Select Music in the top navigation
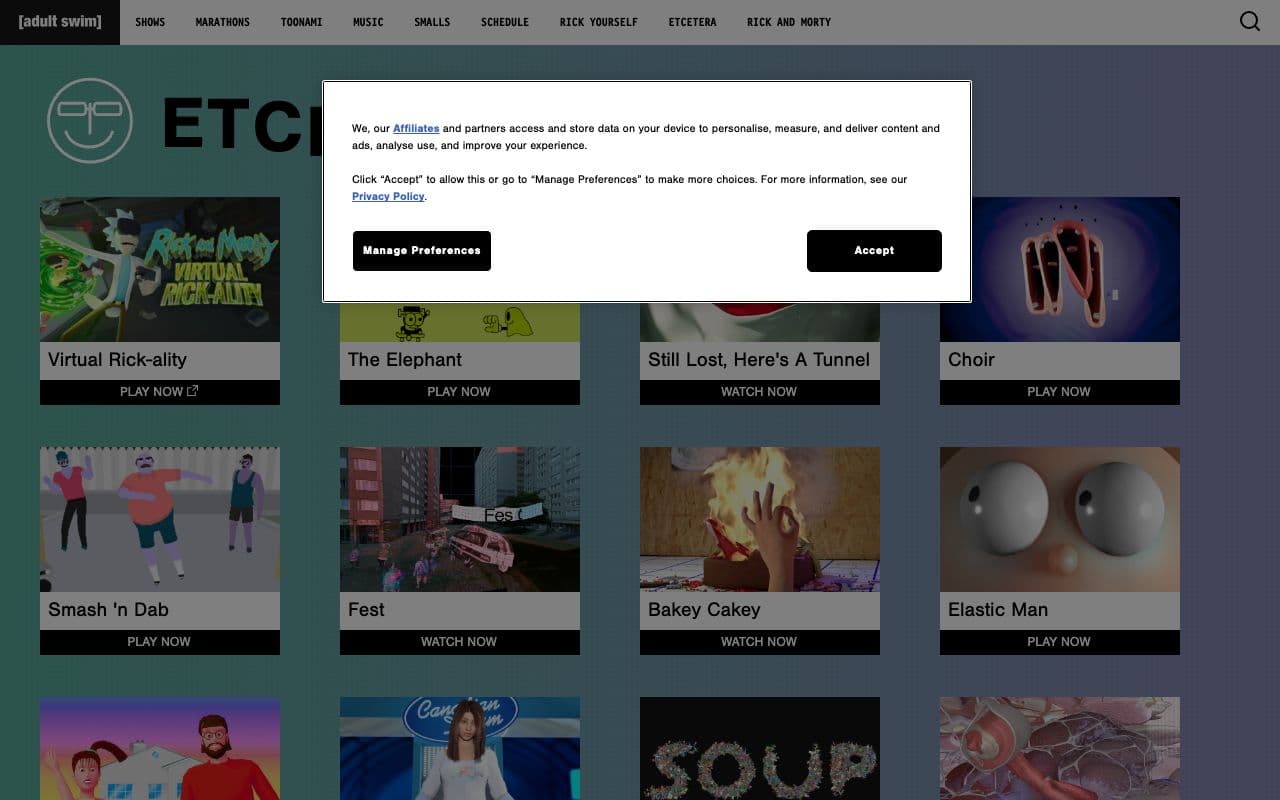The width and height of the screenshot is (1280, 800). point(368,22)
